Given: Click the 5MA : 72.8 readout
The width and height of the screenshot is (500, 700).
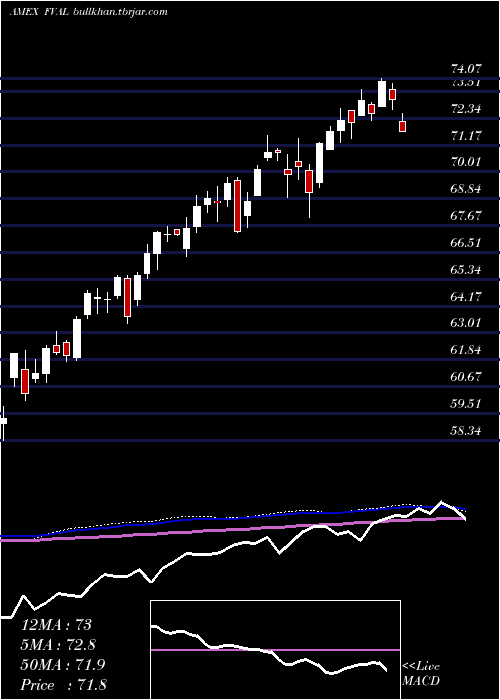Looking at the screenshot, I should (58, 645).
